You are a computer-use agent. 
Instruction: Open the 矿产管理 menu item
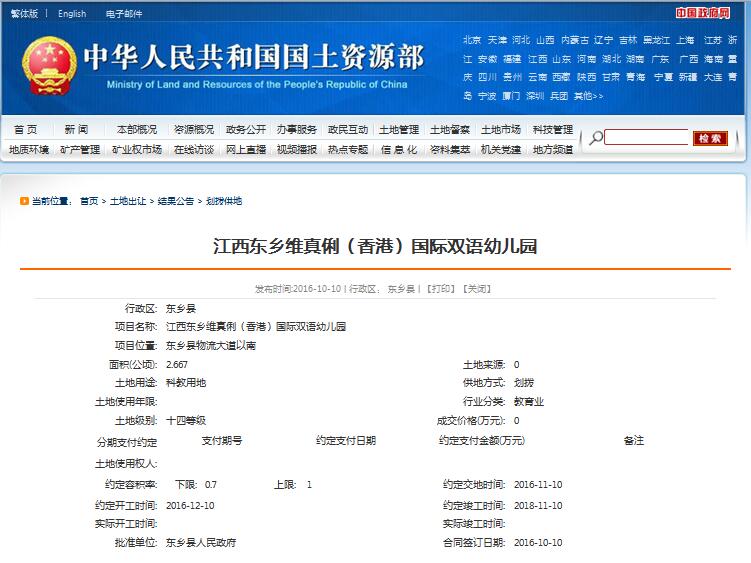pyautogui.click(x=80, y=149)
